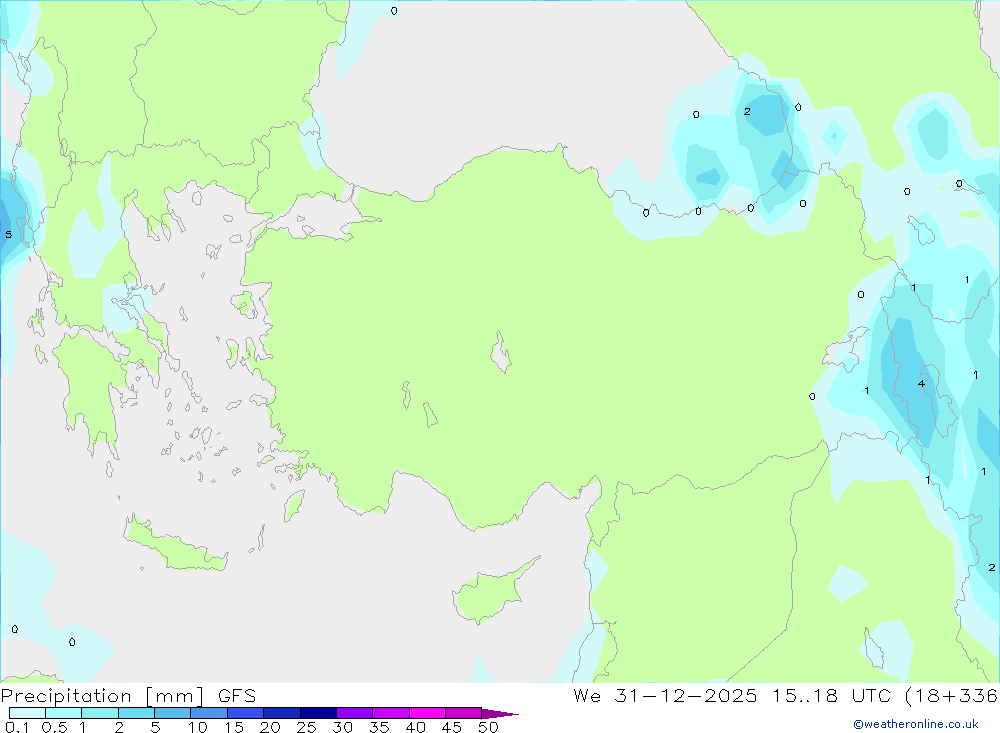Click legend scale label "0.1"
The height and width of the screenshot is (733, 1000).
[x=17, y=727]
